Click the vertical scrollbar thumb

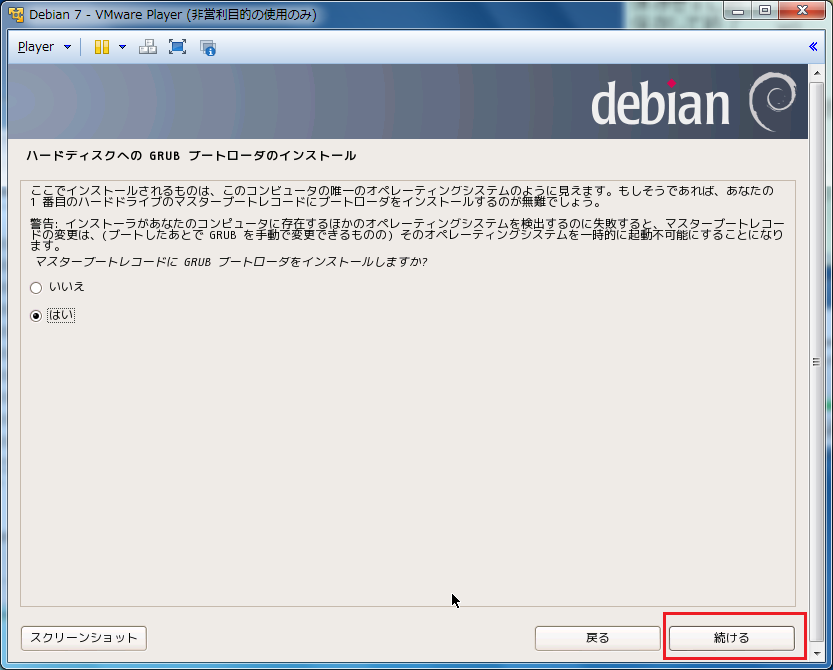point(816,361)
